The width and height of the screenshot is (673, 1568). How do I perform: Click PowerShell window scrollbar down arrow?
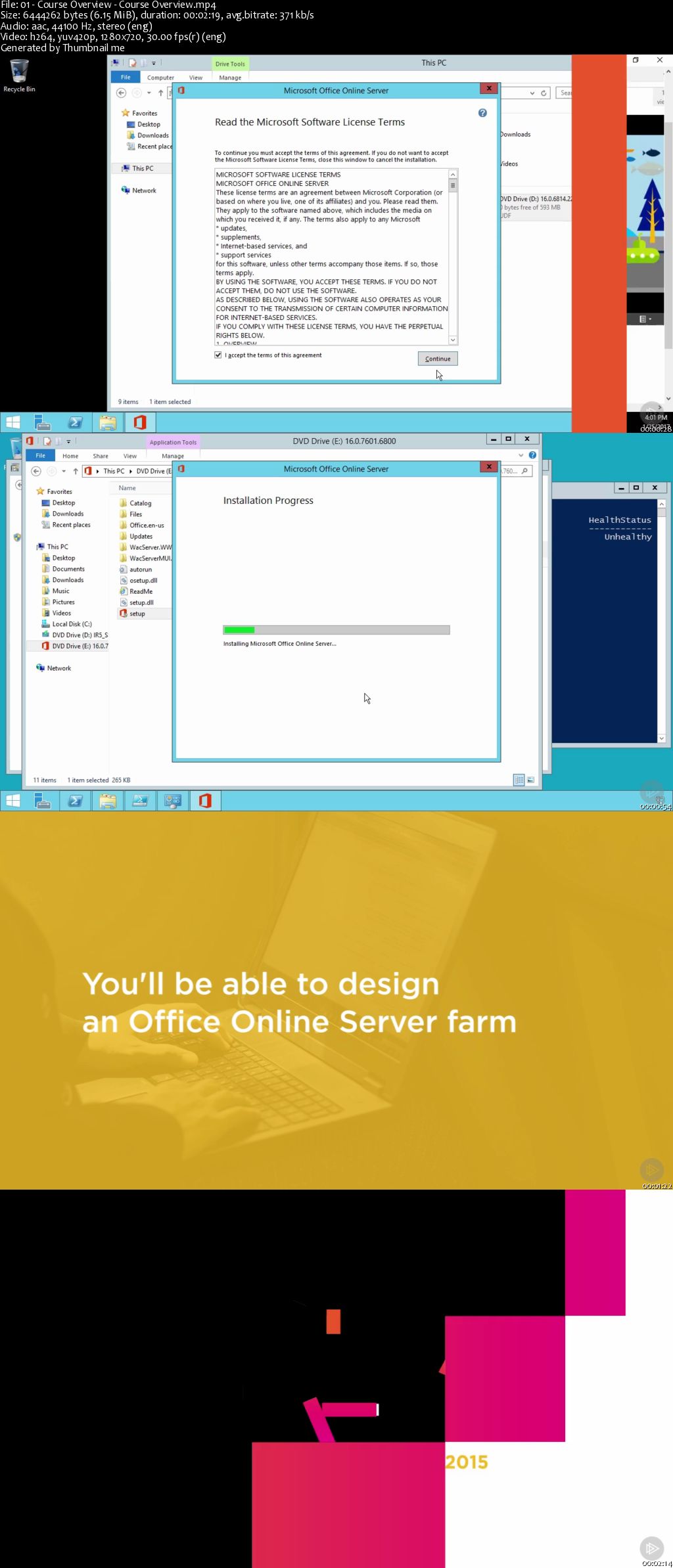(662, 738)
